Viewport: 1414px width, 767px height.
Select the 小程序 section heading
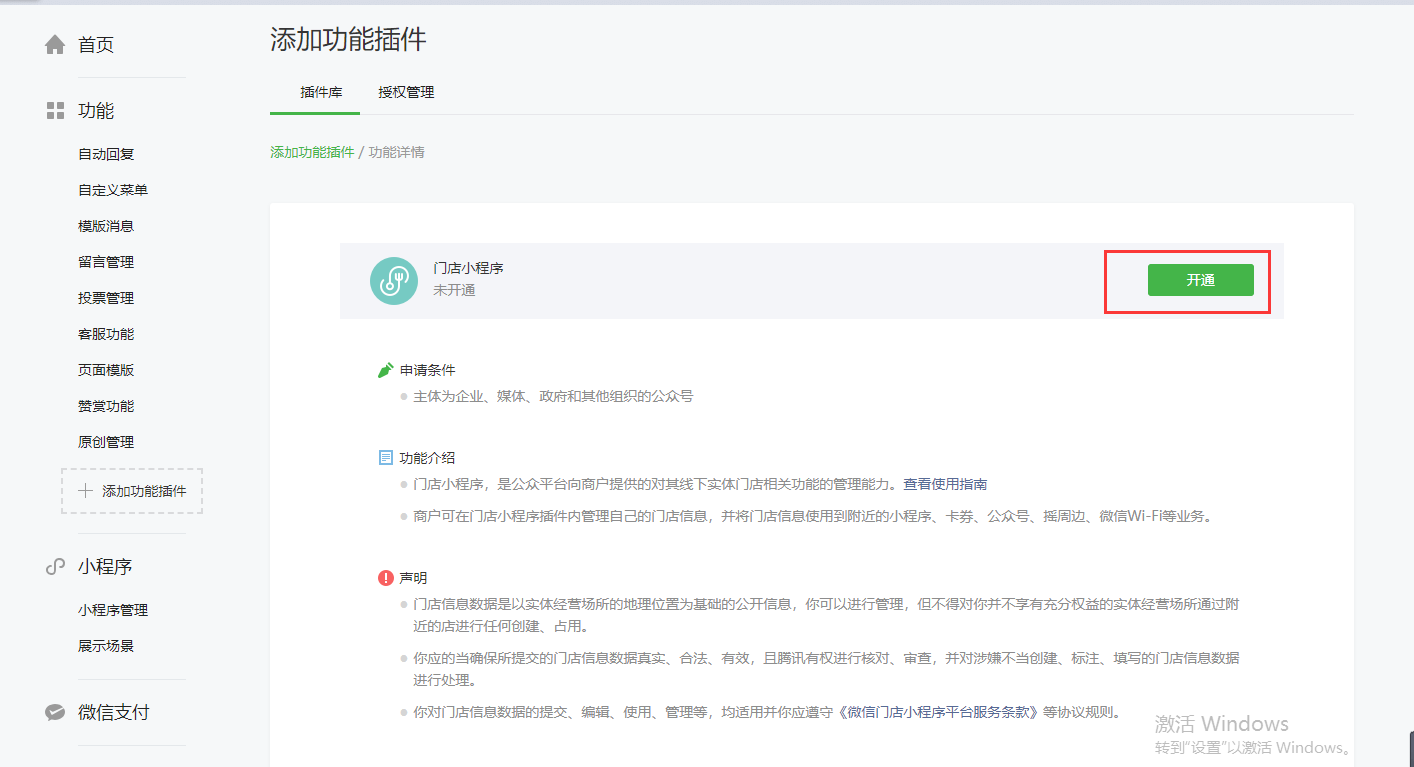(105, 567)
